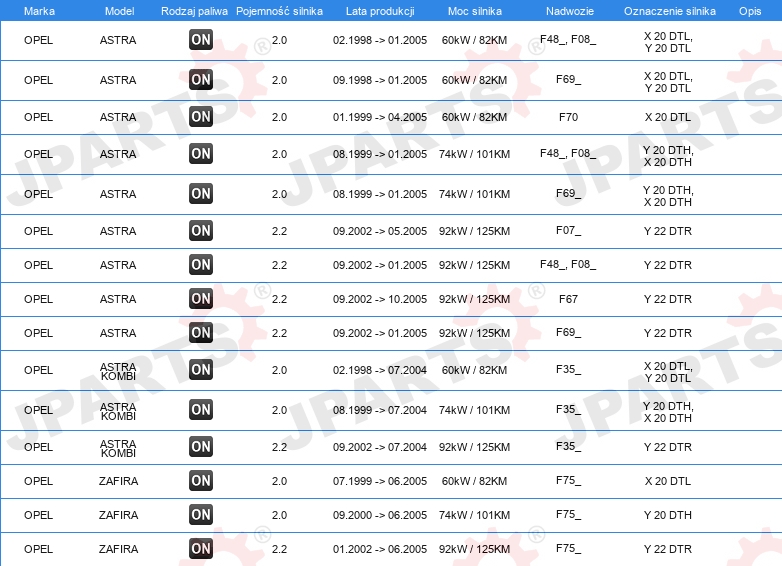
Task: Click 74kW / 101KM in the Astra Kombi row
Action: pyautogui.click(x=474, y=410)
